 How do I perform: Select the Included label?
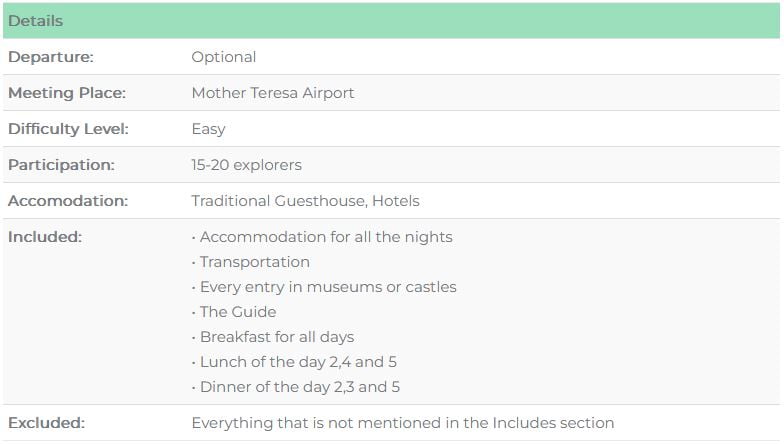click(x=45, y=237)
